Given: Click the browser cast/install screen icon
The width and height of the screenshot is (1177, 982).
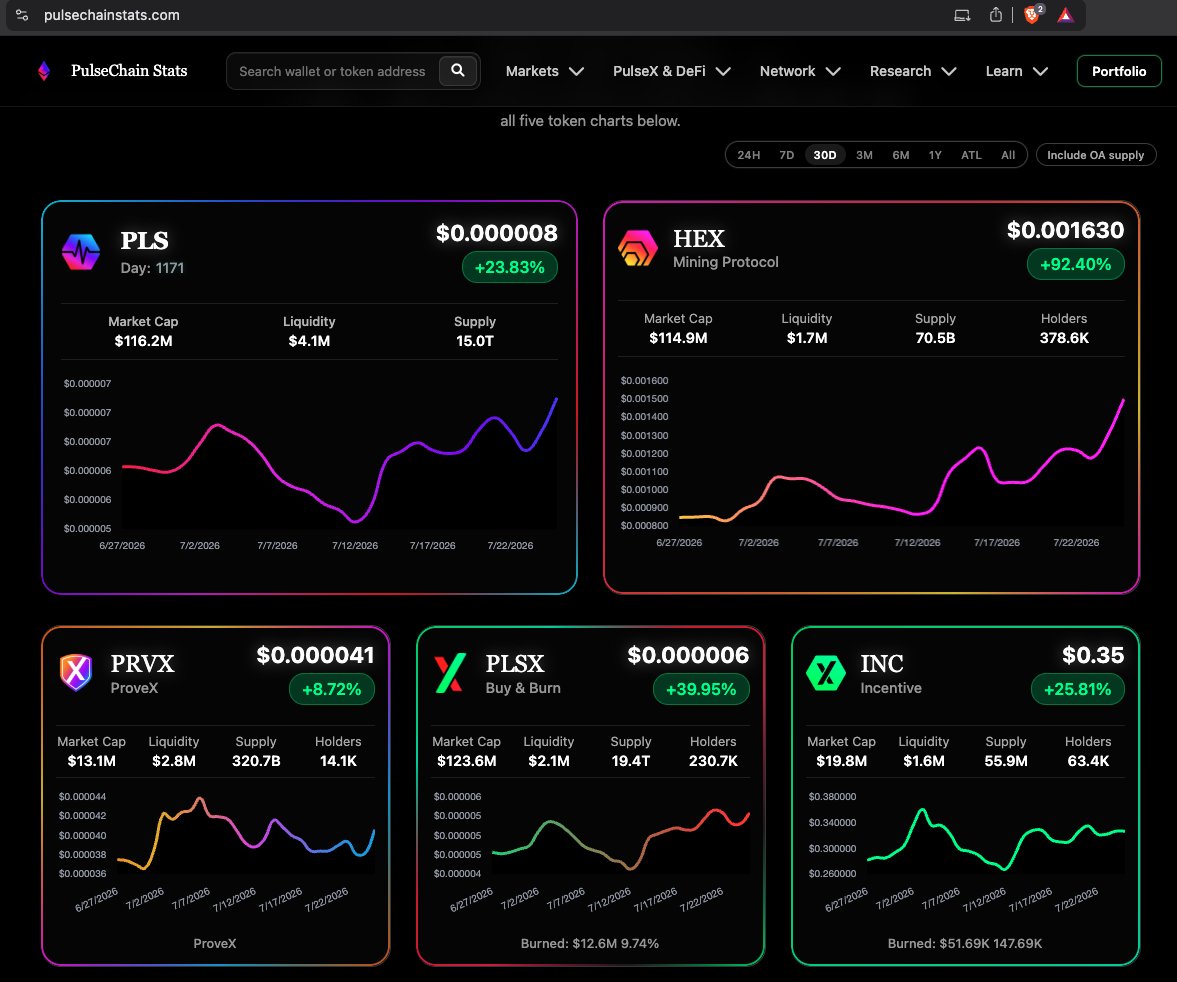Looking at the screenshot, I should [x=962, y=15].
